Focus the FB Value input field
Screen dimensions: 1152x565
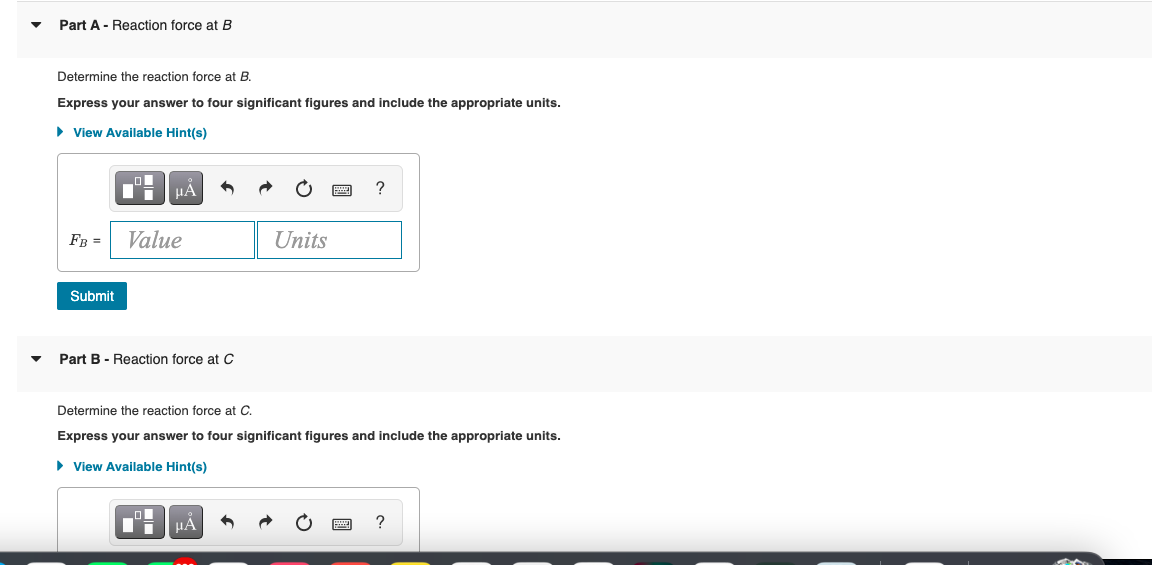coord(182,240)
